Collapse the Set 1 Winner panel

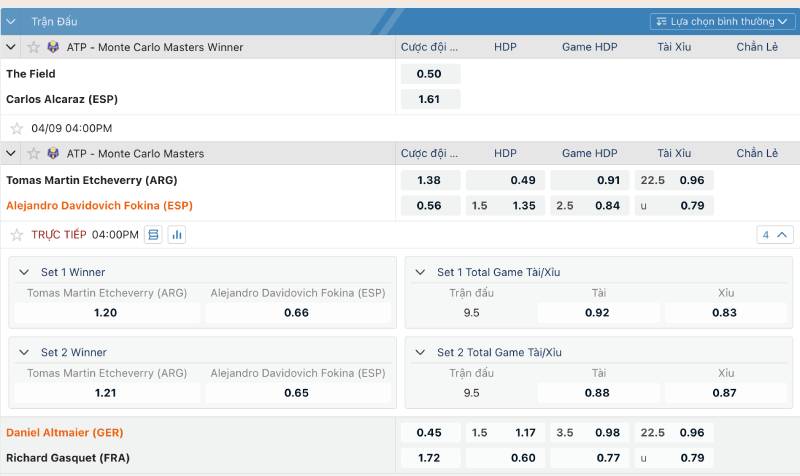coord(24,272)
